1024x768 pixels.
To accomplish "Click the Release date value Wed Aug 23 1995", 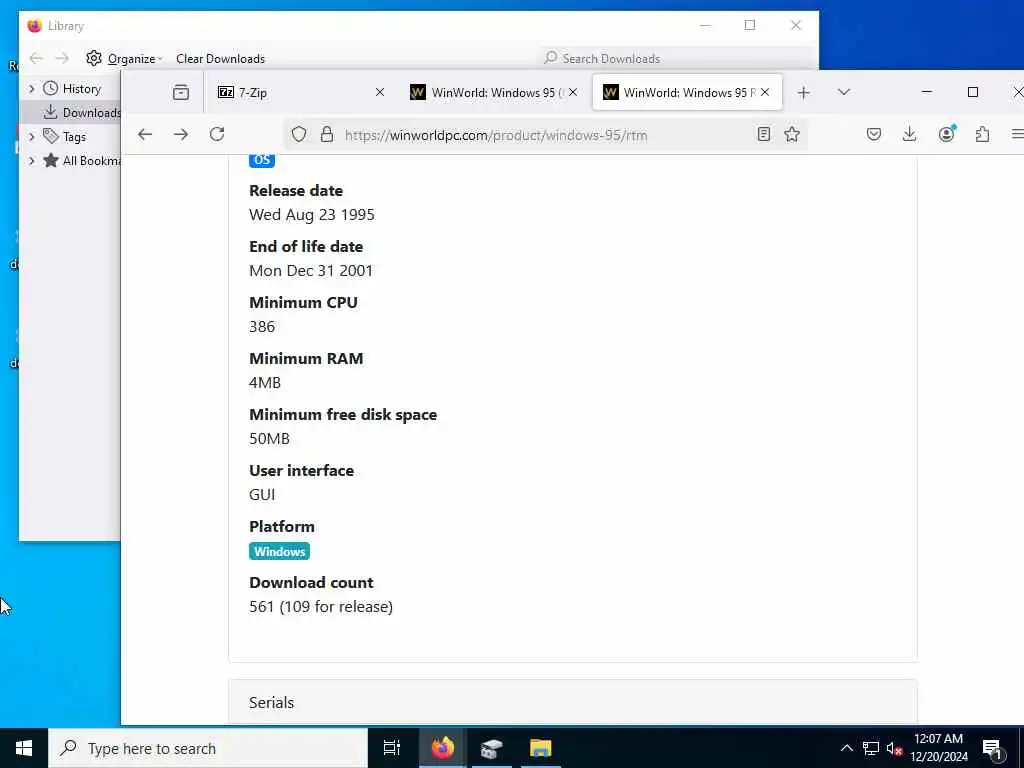I will click(x=312, y=215).
